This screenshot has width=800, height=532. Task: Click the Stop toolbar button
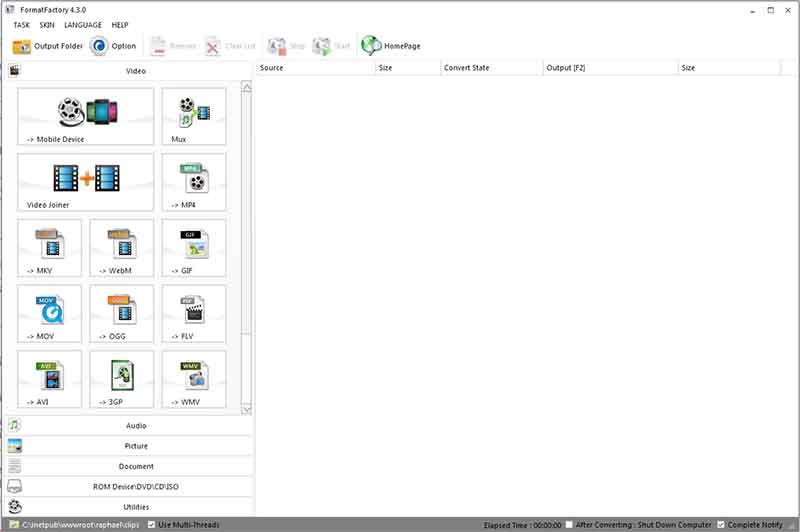point(286,46)
